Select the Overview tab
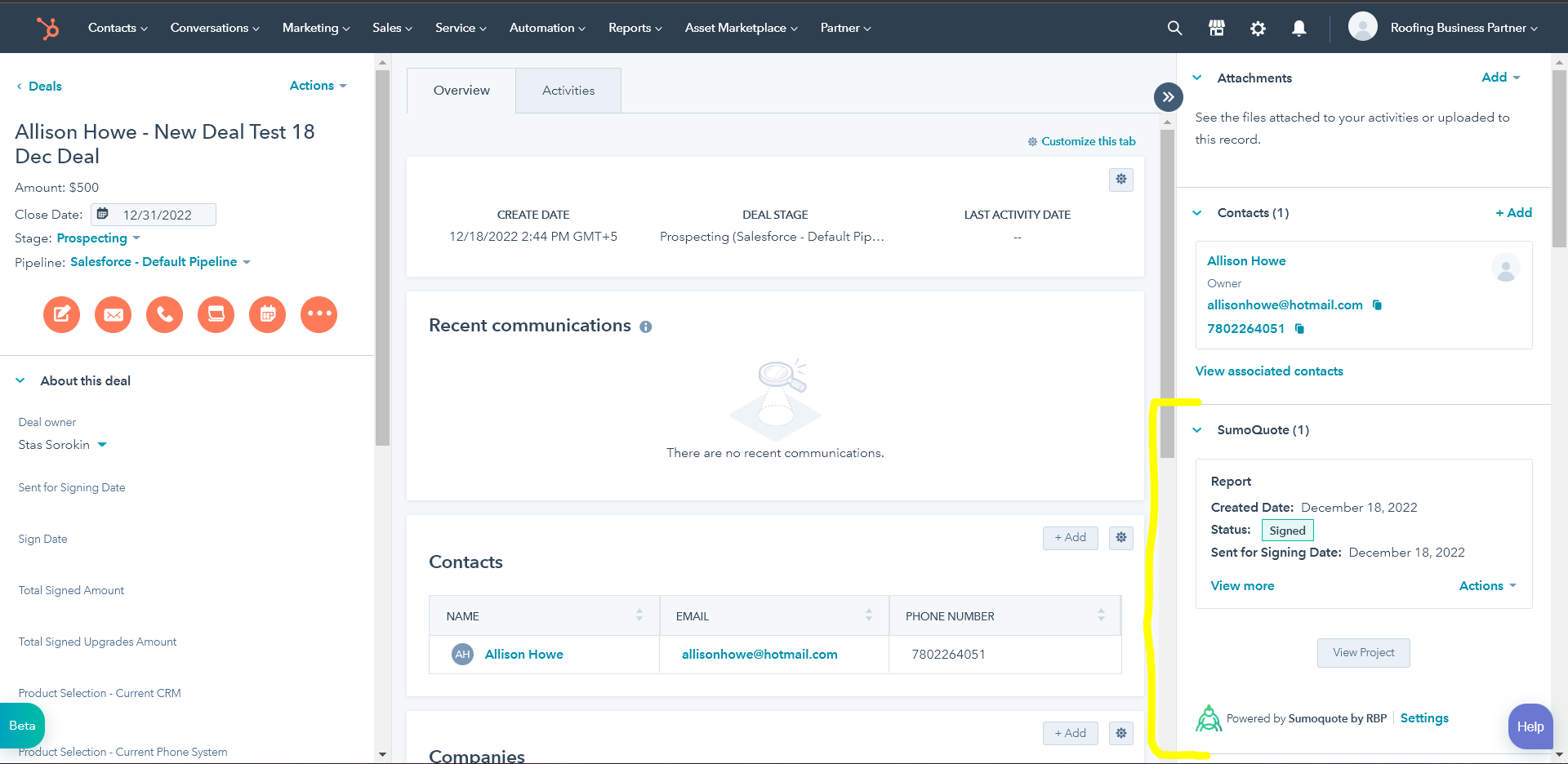Image resolution: width=1568 pixels, height=764 pixels. point(461,91)
